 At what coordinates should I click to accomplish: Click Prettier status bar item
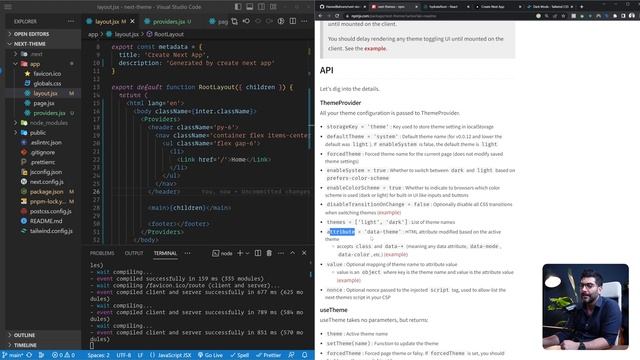coord(268,355)
